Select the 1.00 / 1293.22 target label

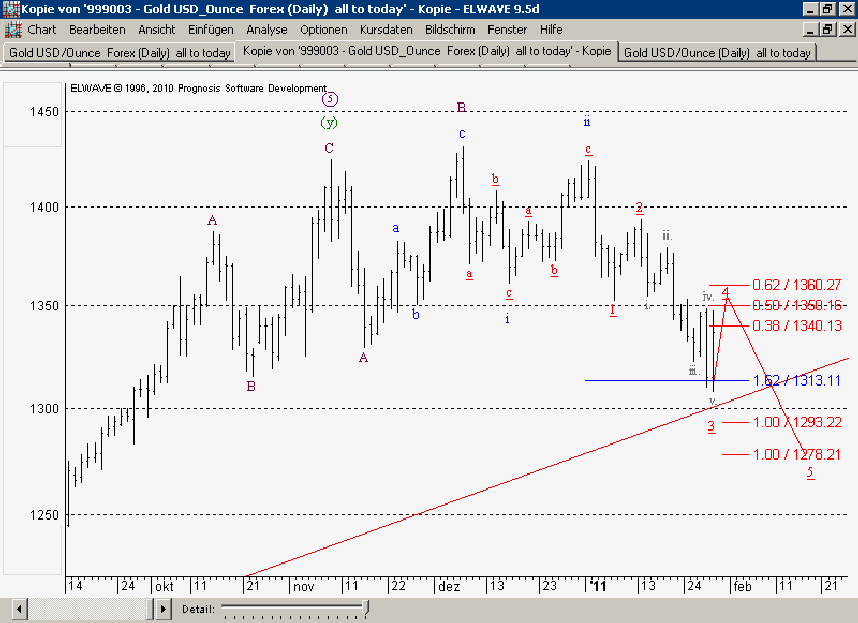coord(796,422)
